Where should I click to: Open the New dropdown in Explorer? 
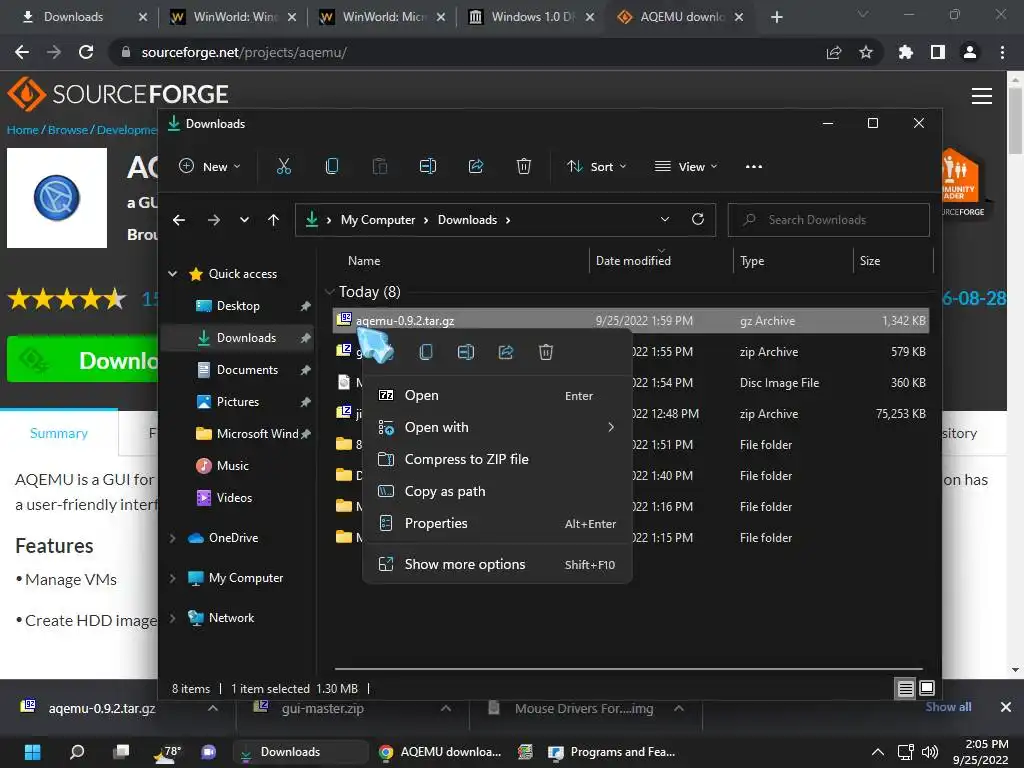coord(210,167)
